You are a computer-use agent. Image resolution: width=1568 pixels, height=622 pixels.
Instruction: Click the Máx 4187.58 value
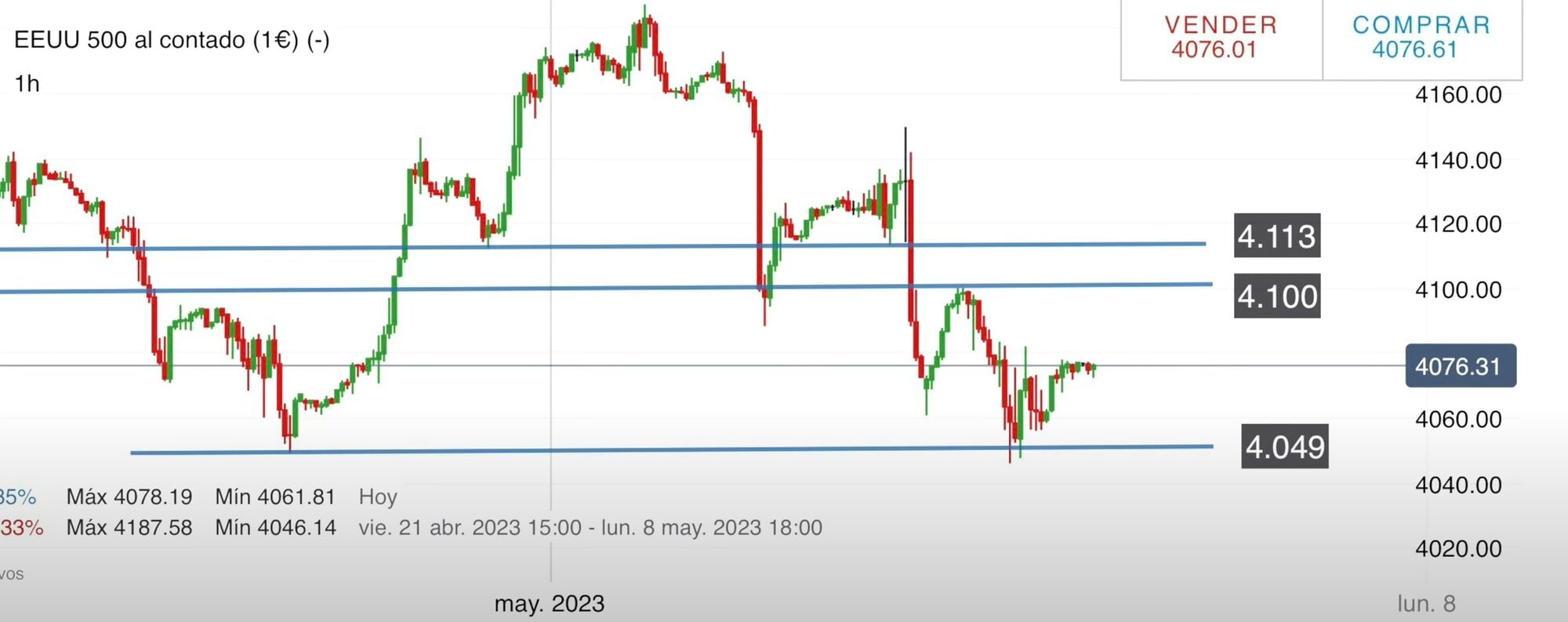point(129,528)
